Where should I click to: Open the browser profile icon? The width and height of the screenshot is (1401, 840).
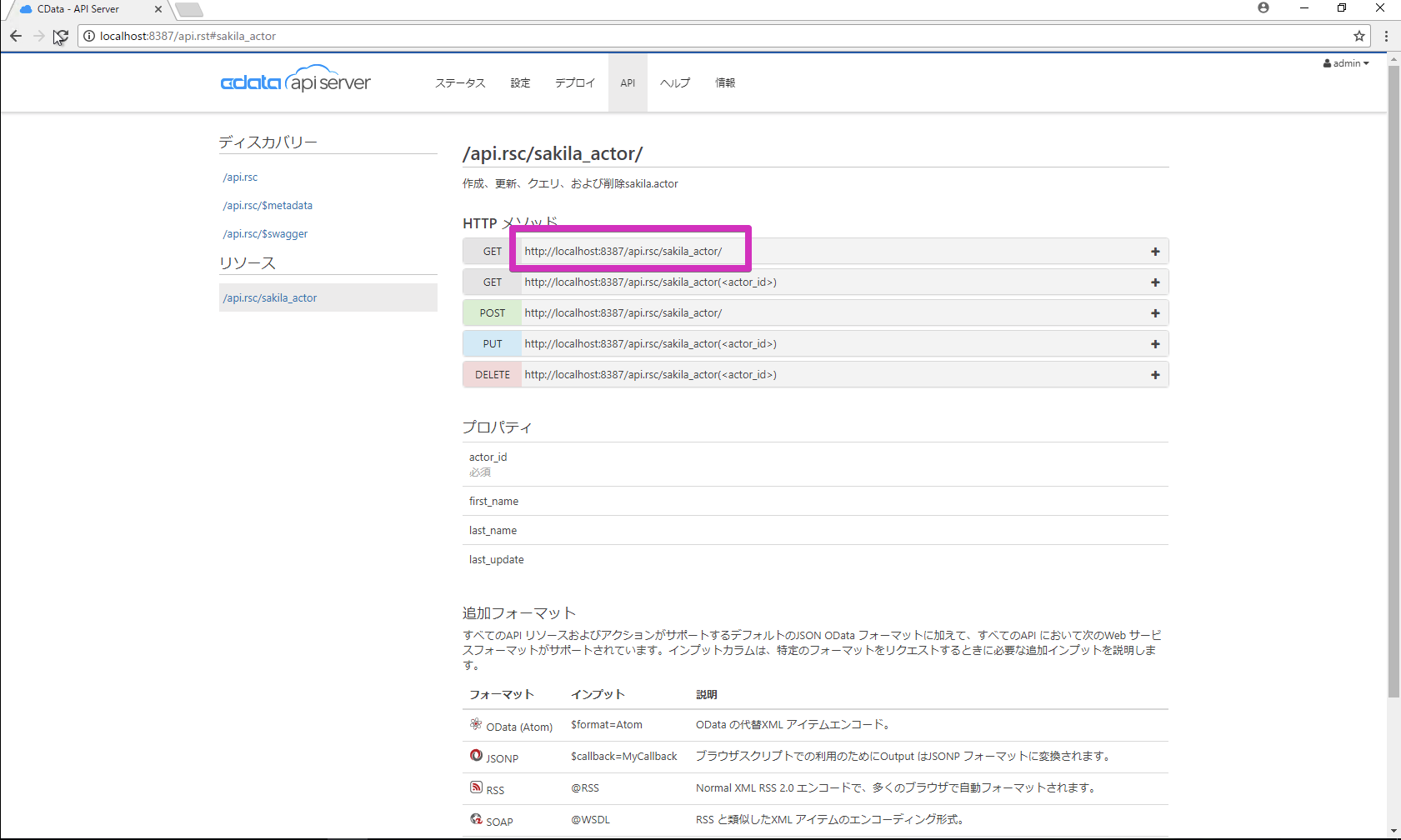point(1263,7)
